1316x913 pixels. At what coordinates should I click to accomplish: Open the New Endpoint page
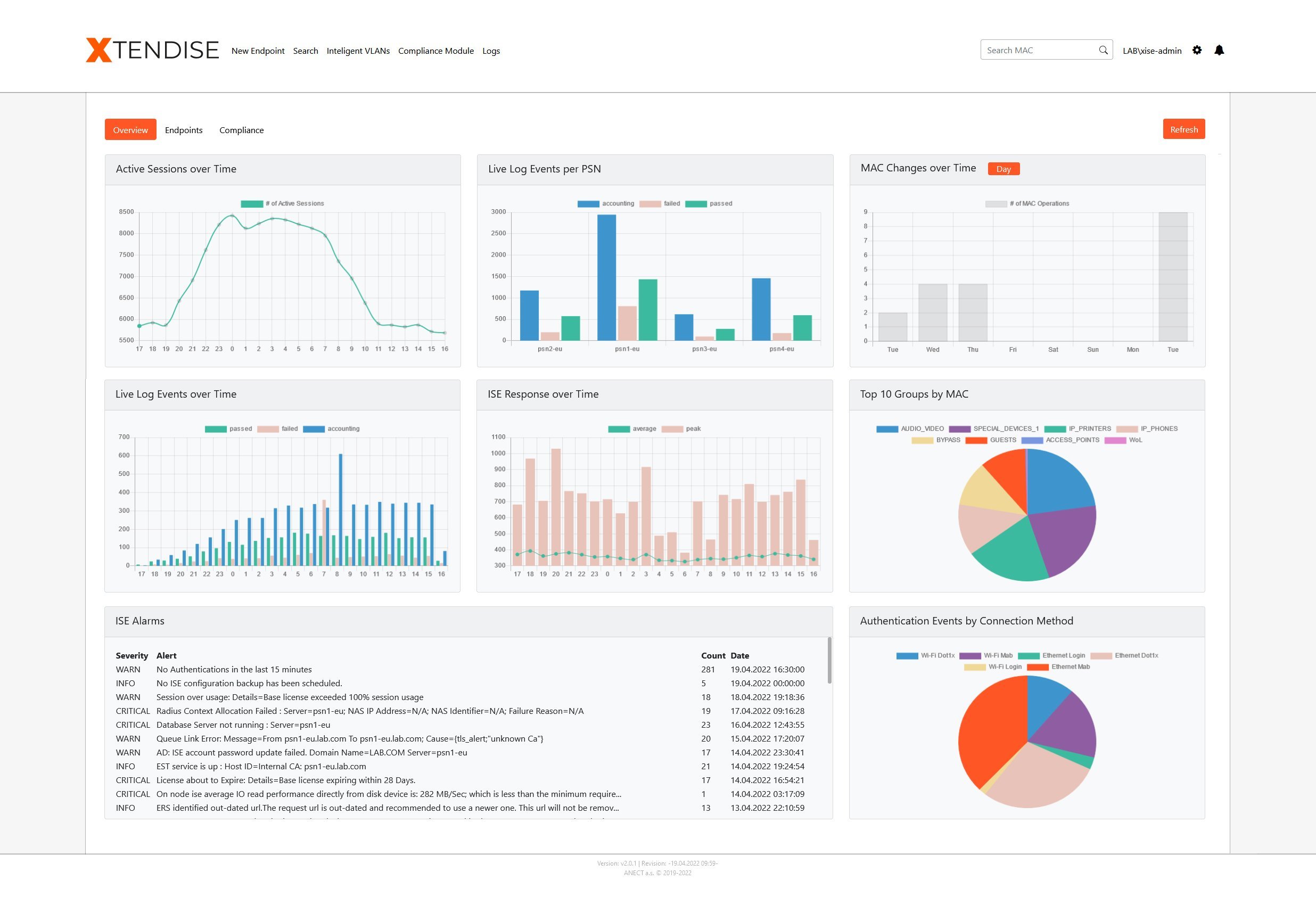pyautogui.click(x=258, y=51)
